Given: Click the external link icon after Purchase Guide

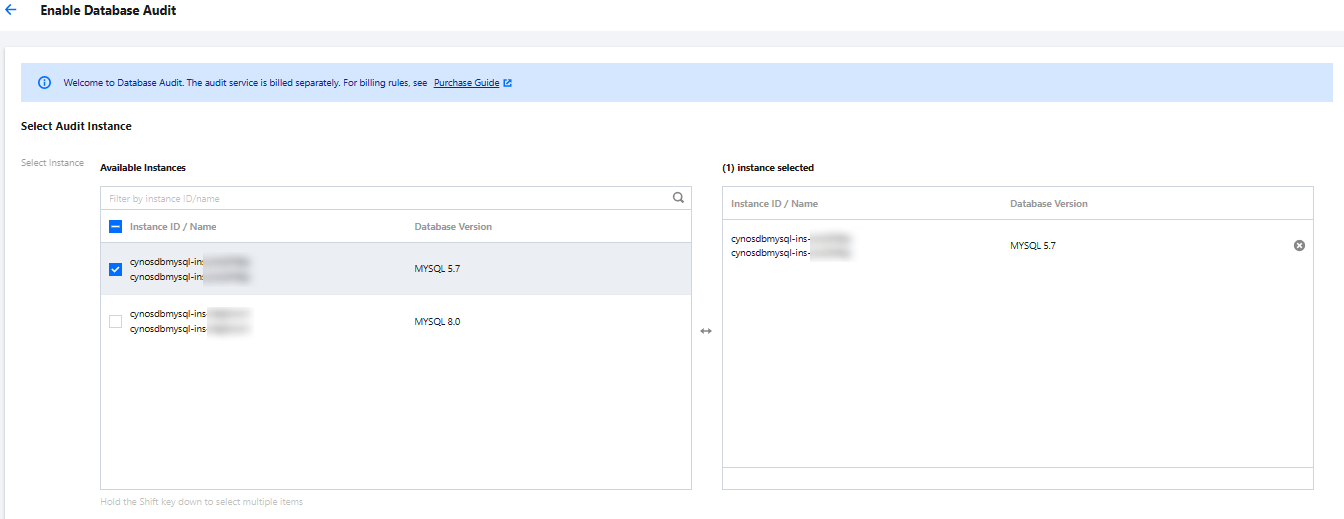Looking at the screenshot, I should click(508, 83).
